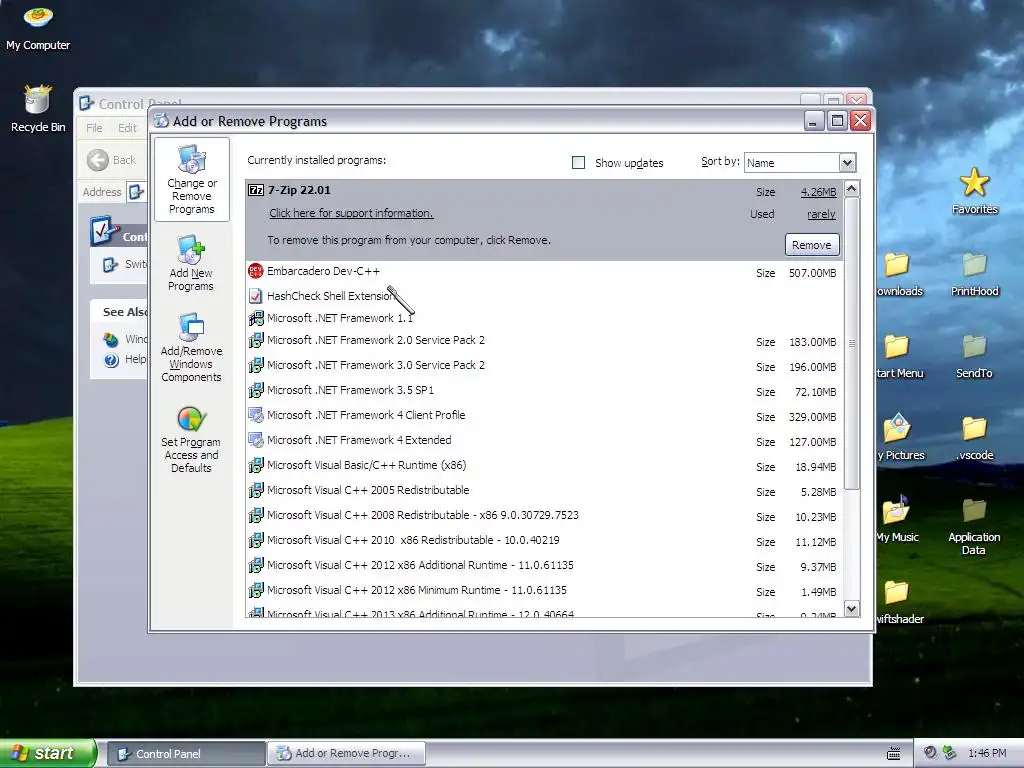Click Remove button for 7-Zip

tap(812, 245)
